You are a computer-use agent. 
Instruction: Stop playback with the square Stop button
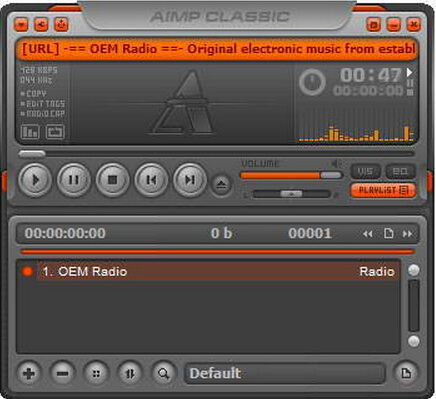pos(112,180)
